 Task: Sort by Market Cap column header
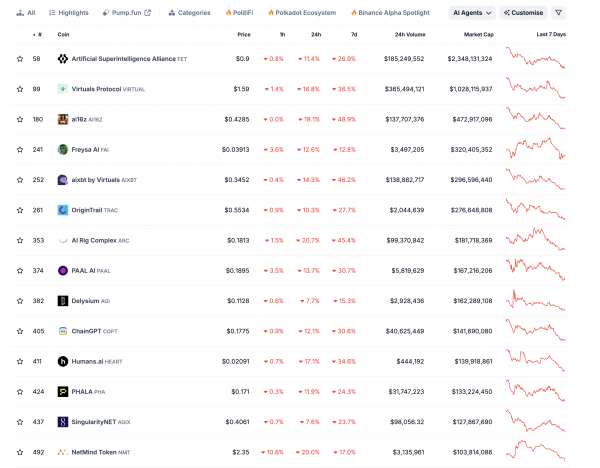[479, 34]
